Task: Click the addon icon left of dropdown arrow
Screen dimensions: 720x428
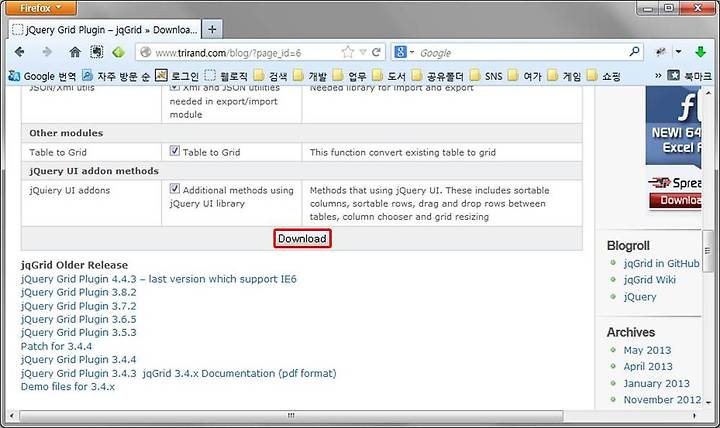Action: coord(661,52)
